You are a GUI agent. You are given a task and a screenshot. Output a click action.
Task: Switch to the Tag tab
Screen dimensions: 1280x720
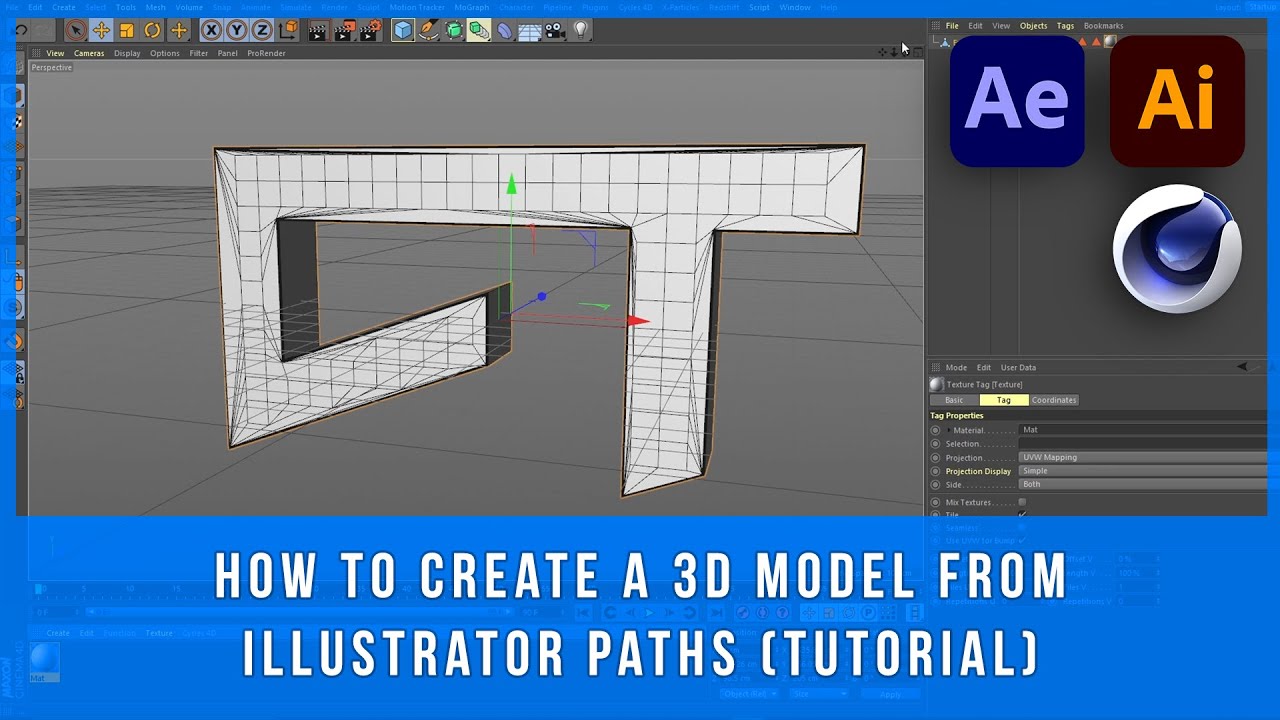coord(1003,400)
